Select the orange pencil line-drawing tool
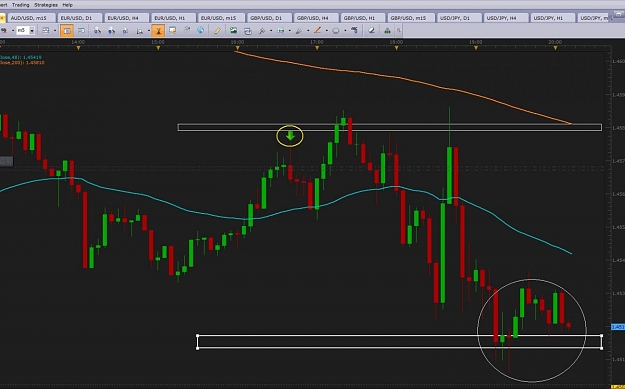Image resolution: width=625 pixels, height=389 pixels. pos(317,30)
